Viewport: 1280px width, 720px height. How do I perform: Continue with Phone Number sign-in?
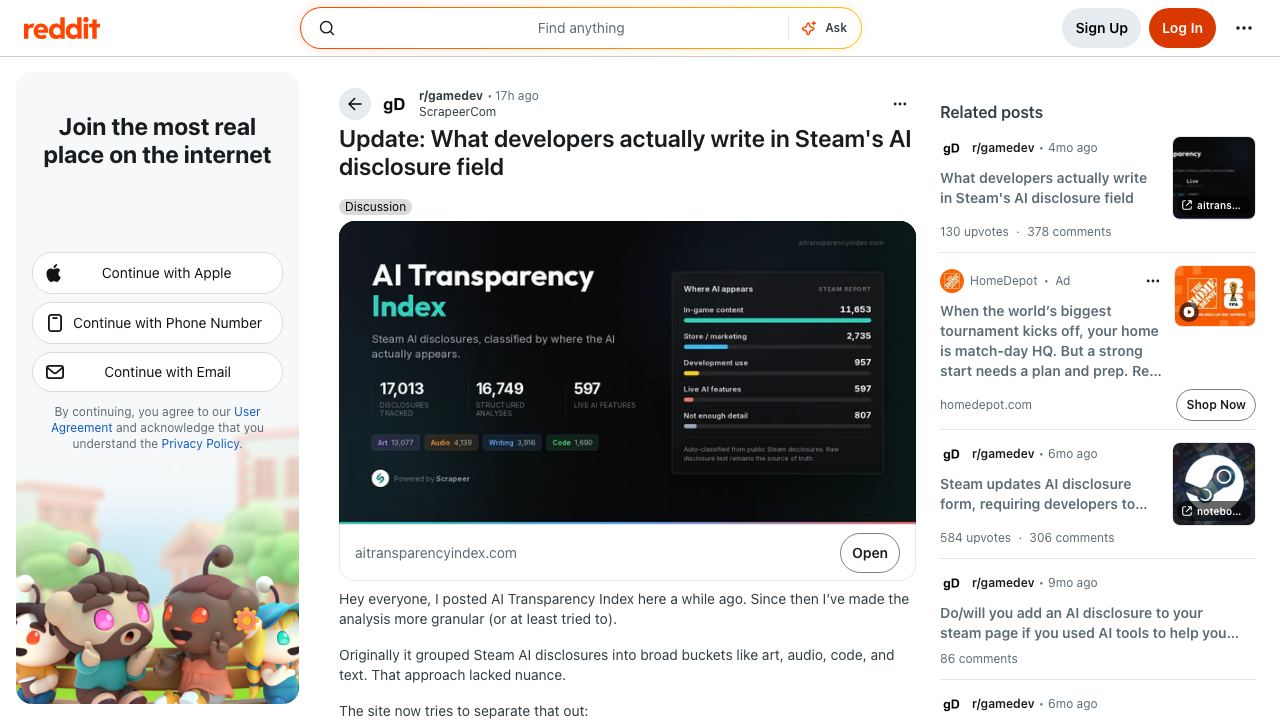pos(157,323)
